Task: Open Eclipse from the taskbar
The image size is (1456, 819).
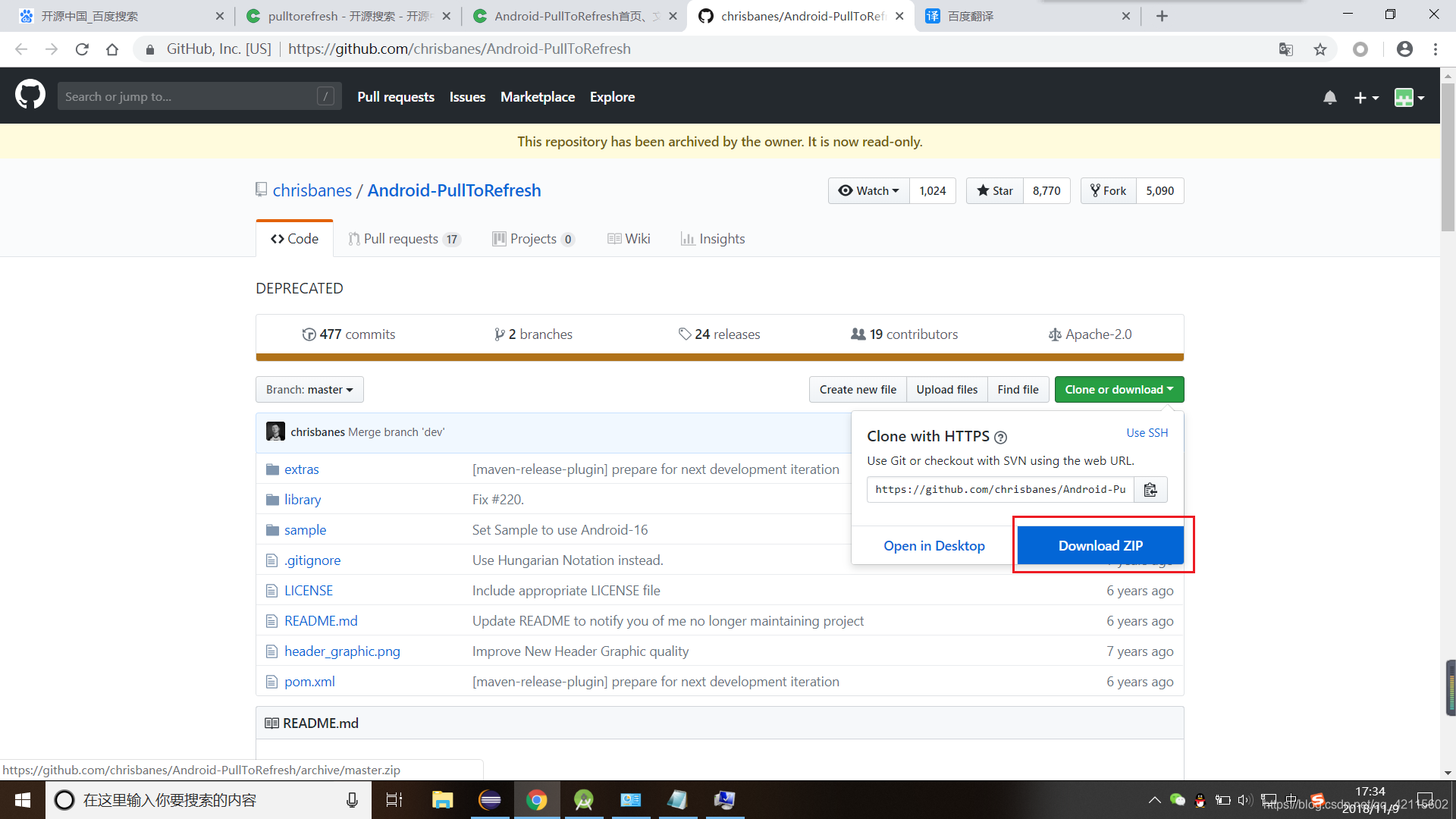Action: 490,800
